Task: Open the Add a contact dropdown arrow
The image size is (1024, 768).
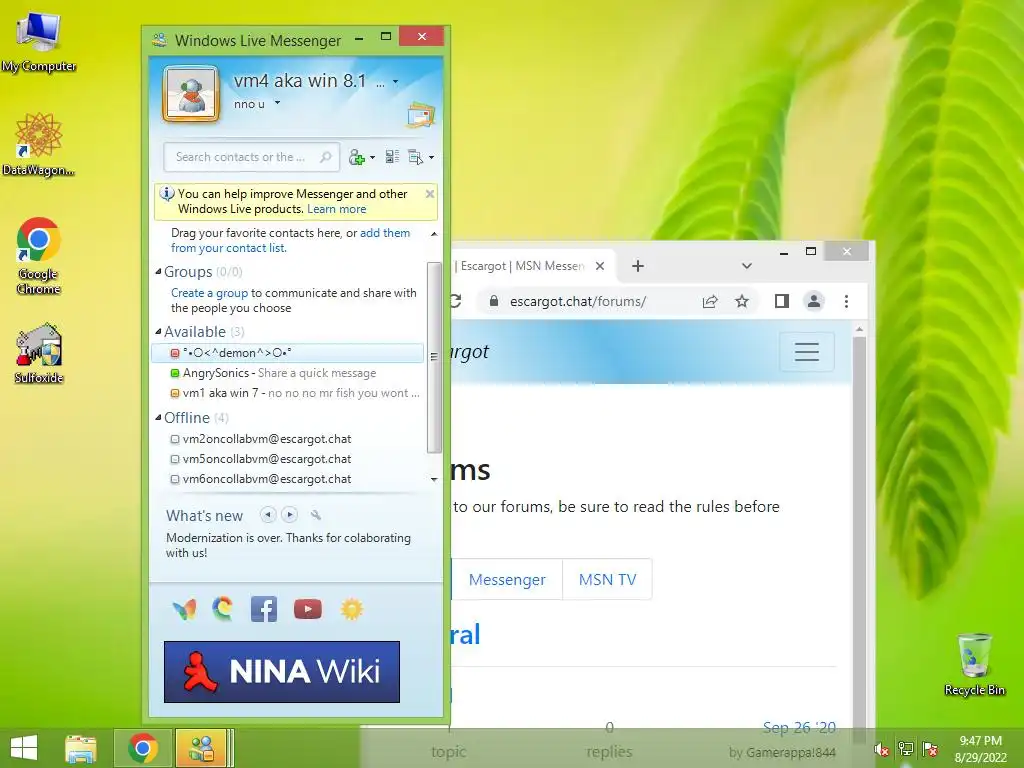Action: [372, 157]
